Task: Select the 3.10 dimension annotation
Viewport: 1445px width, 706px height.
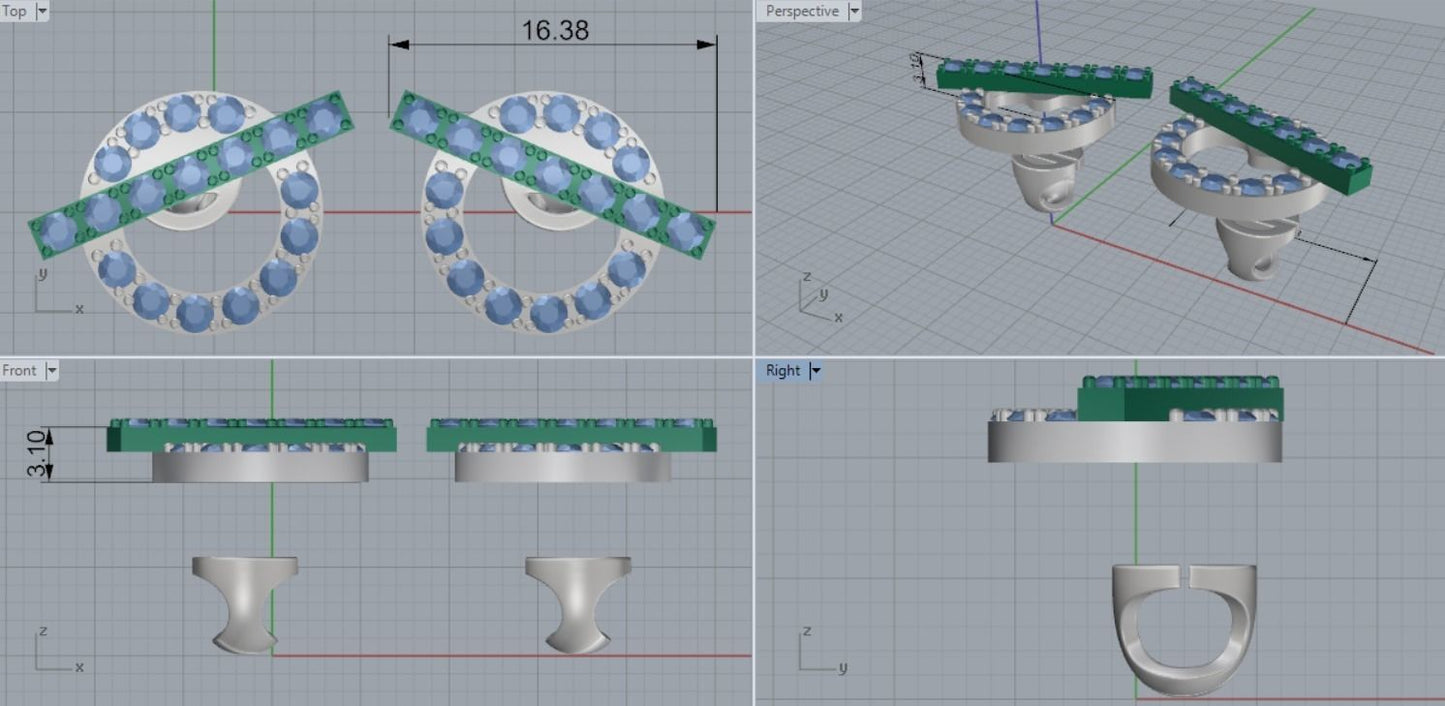Action: (37, 454)
